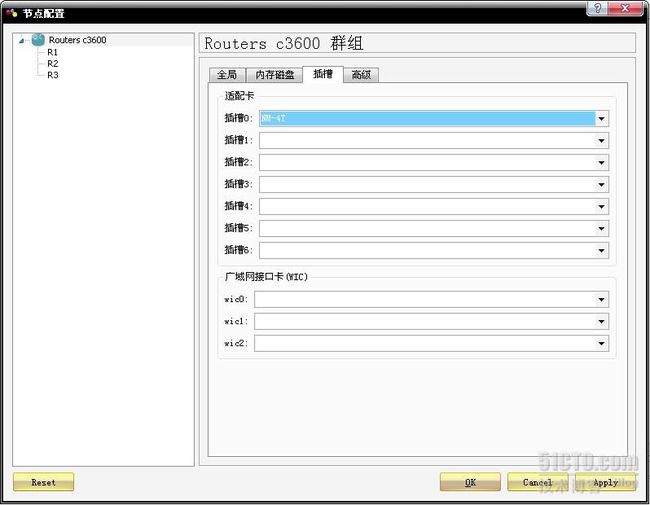This screenshot has height=505, width=650.
Task: Collapse the Routers c3600 tree node
Action: click(22, 41)
